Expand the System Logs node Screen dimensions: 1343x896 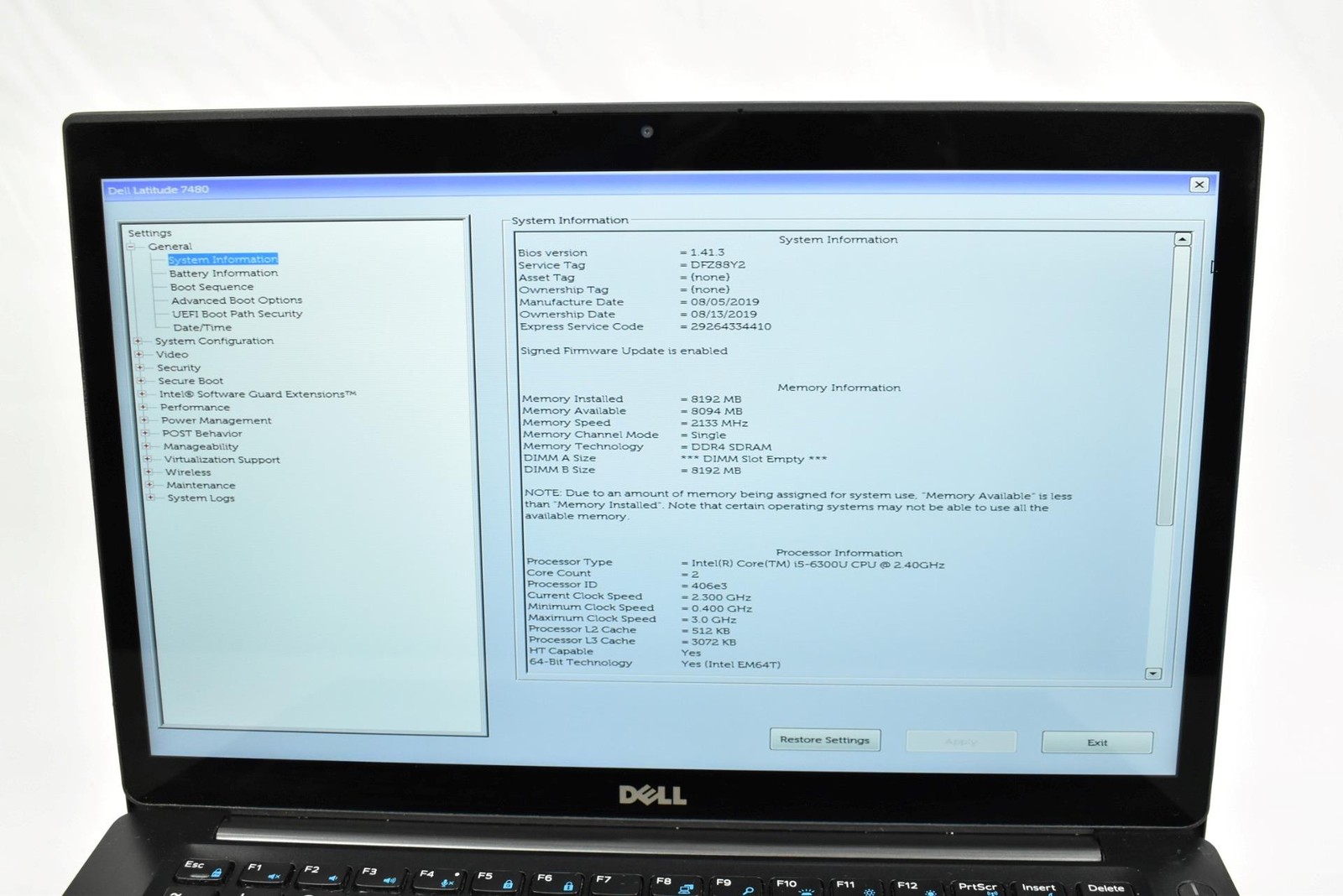[x=149, y=497]
